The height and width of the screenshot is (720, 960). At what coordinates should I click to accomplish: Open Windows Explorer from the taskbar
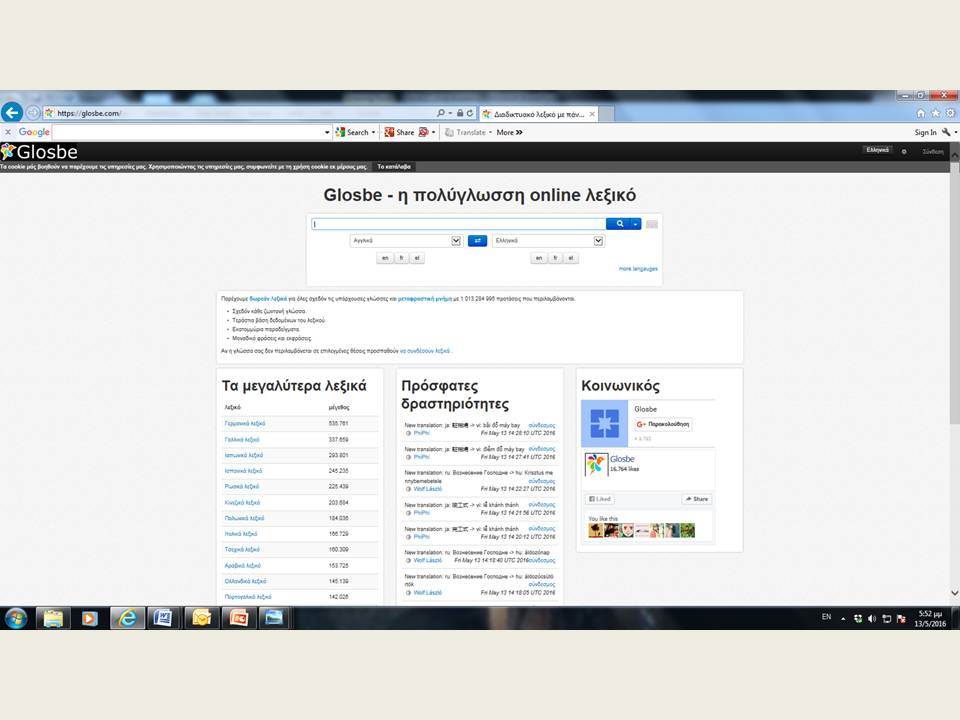tap(53, 618)
